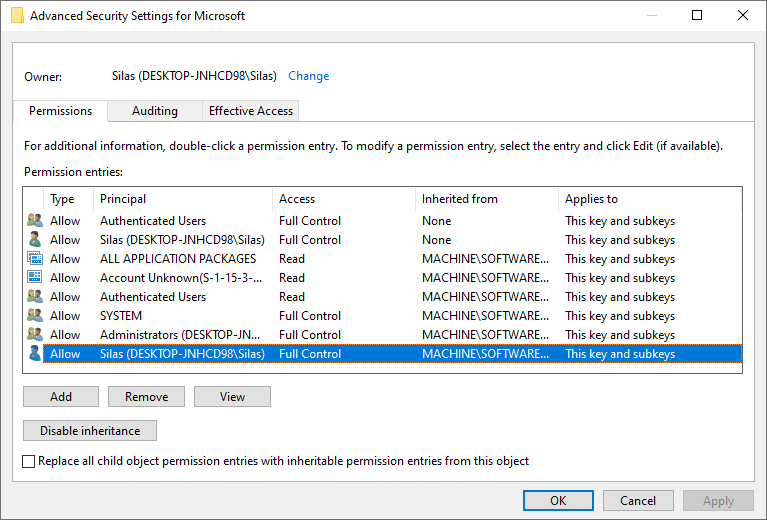Sort by the Principal column header
This screenshot has height=520, width=767.
tap(182, 199)
